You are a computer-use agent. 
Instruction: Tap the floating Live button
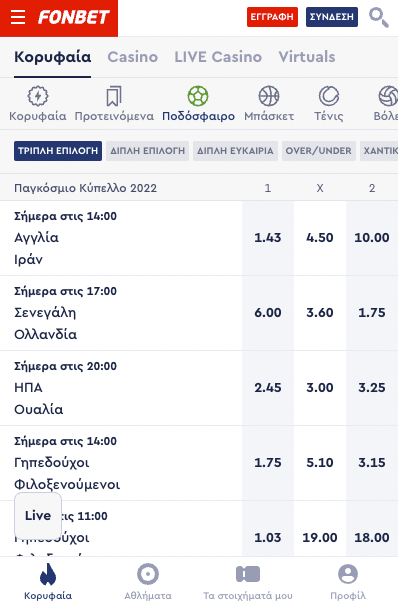[x=38, y=515]
